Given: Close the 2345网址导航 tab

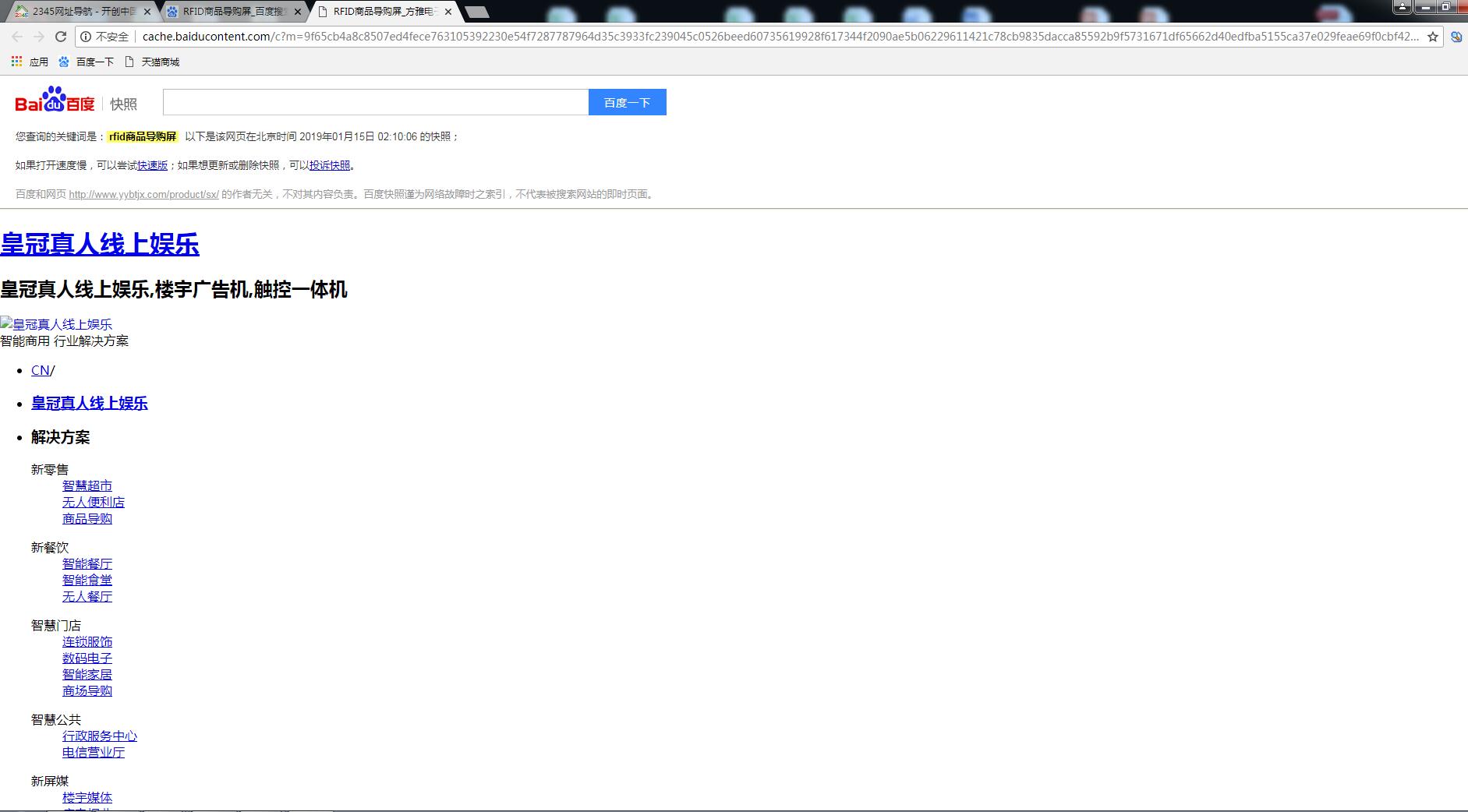Looking at the screenshot, I should pos(147,12).
